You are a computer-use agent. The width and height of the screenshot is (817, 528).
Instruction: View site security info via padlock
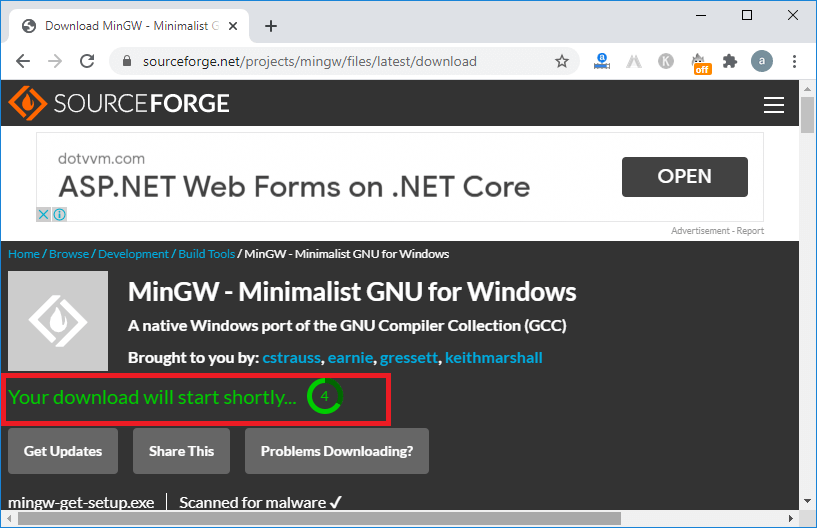point(127,62)
